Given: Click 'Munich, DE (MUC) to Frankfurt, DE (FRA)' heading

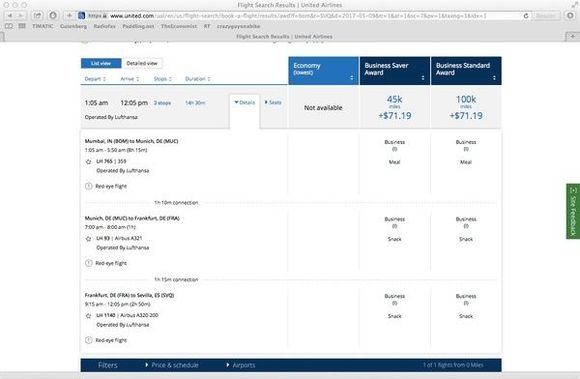Looking at the screenshot, I should [x=132, y=218].
